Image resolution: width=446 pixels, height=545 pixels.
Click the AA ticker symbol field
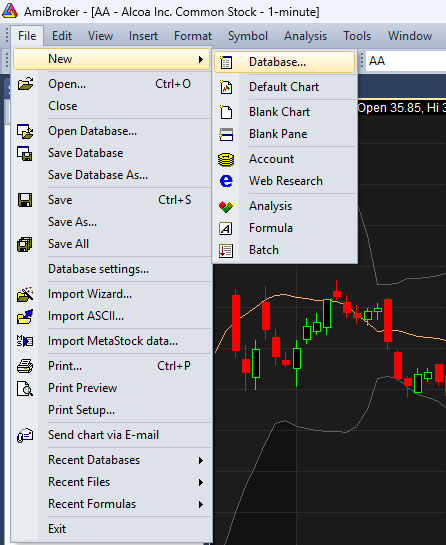click(406, 61)
